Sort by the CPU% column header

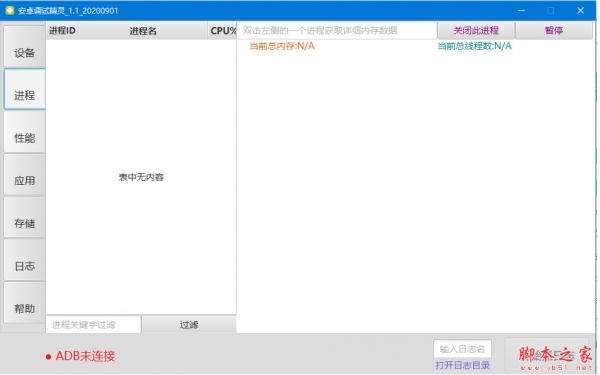tap(223, 31)
